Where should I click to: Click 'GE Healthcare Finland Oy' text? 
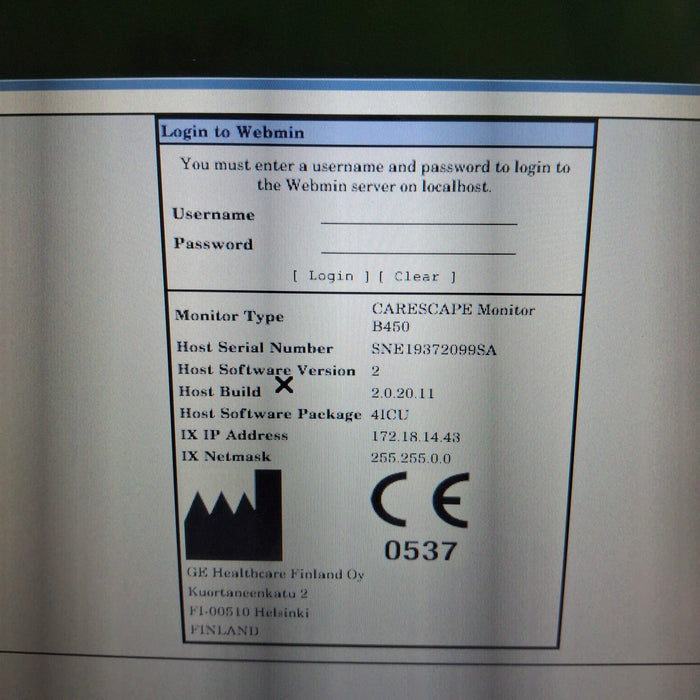click(x=275, y=574)
